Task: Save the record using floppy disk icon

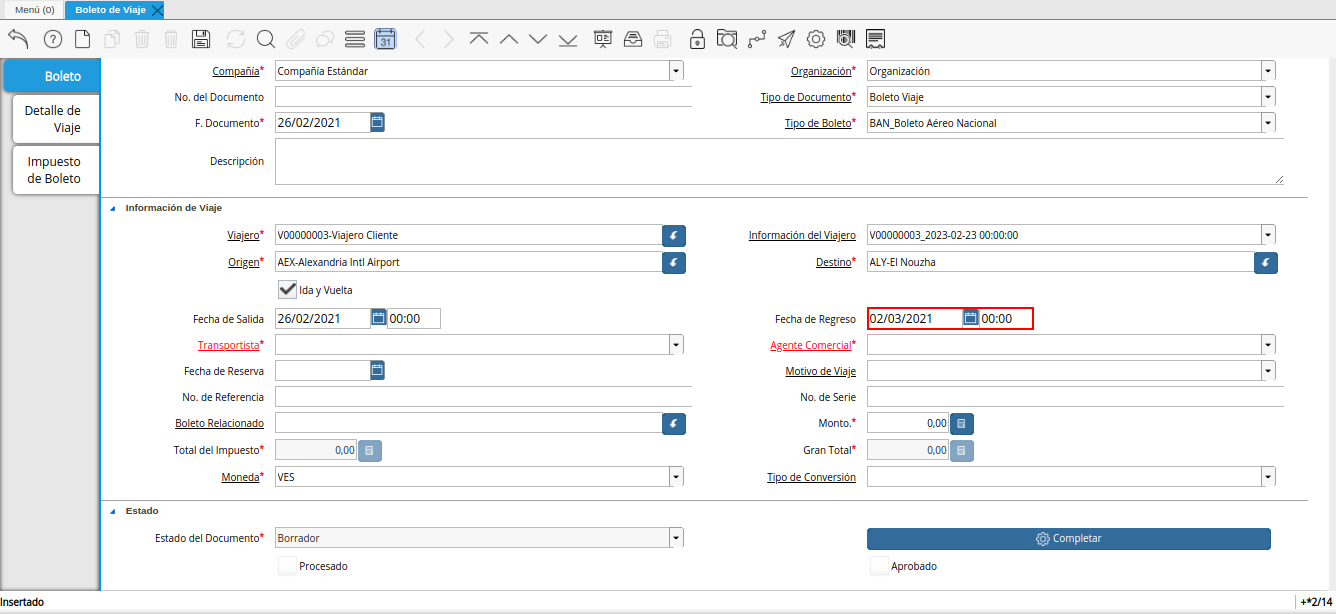Action: tap(200, 39)
